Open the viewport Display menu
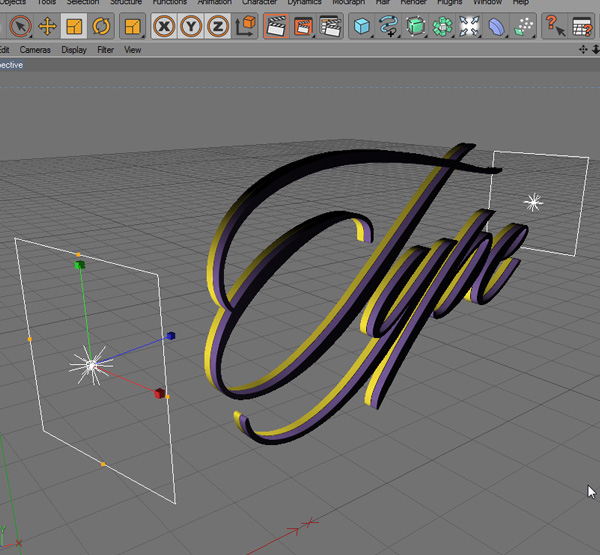Viewport: 600px width, 555px height. click(x=73, y=49)
